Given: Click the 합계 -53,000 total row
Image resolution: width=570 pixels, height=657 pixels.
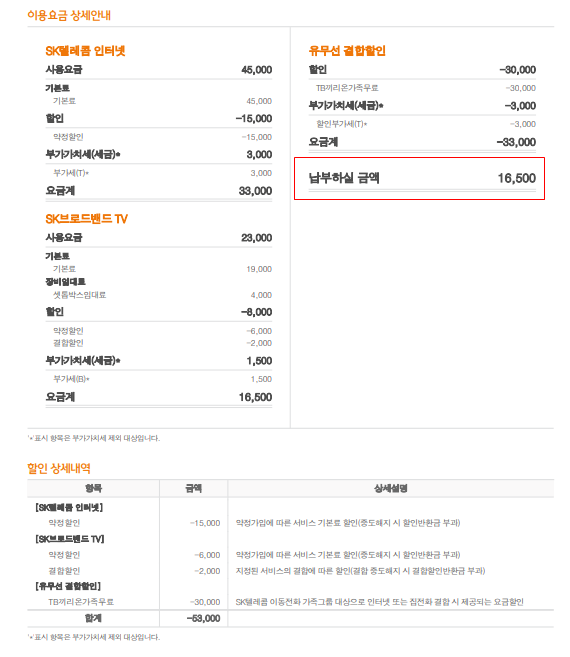Looking at the screenshot, I should pyautogui.click(x=290, y=618).
